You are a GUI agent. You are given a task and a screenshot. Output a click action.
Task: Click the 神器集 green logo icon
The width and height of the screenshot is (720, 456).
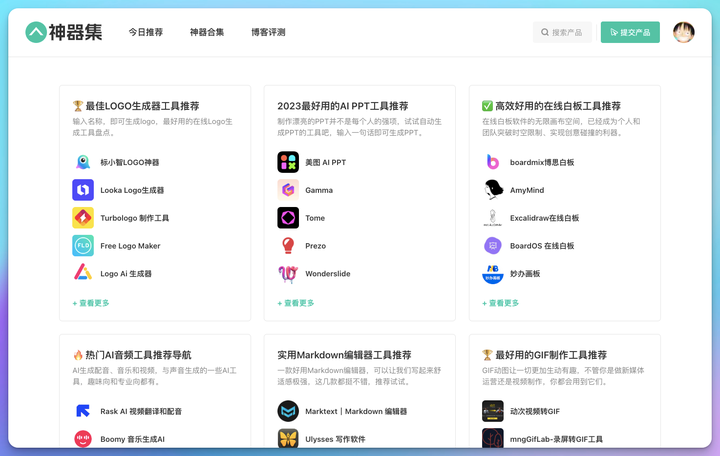pos(36,32)
